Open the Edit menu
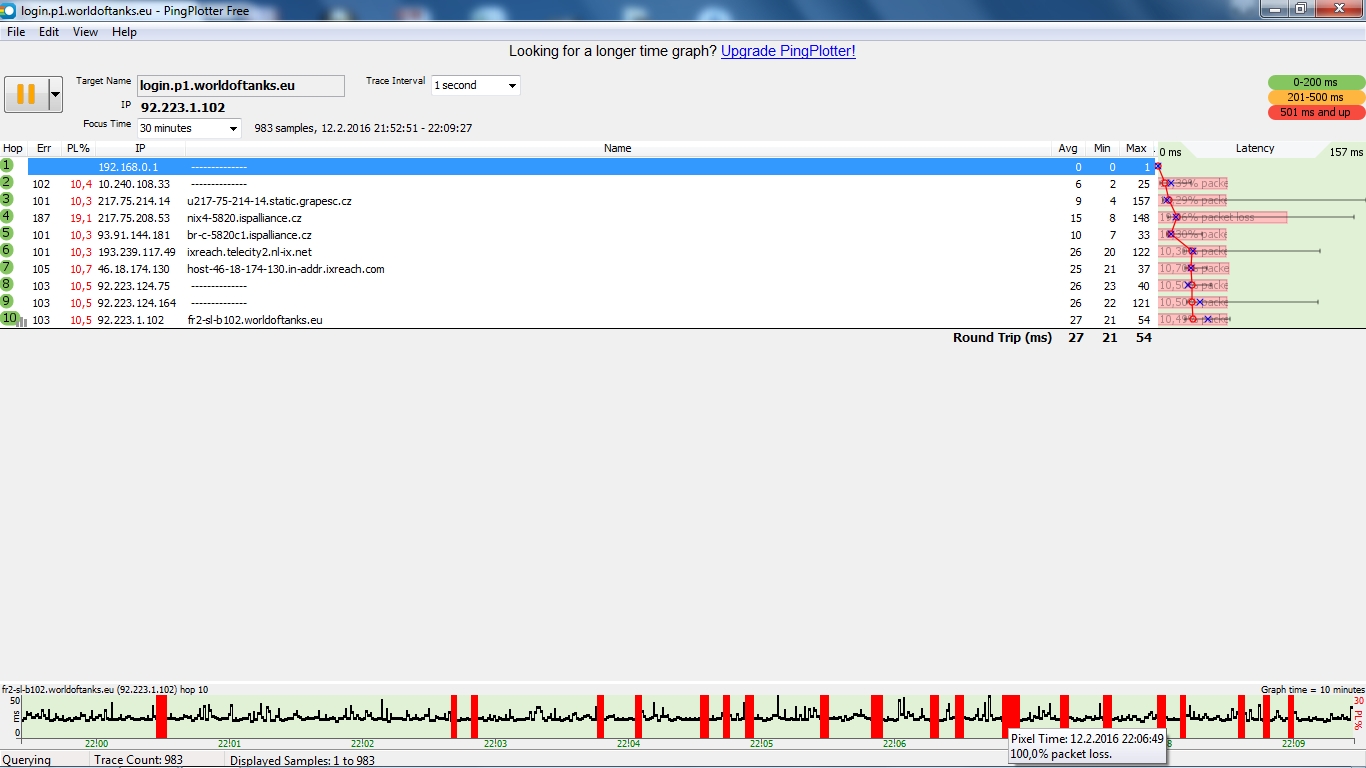 click(49, 32)
